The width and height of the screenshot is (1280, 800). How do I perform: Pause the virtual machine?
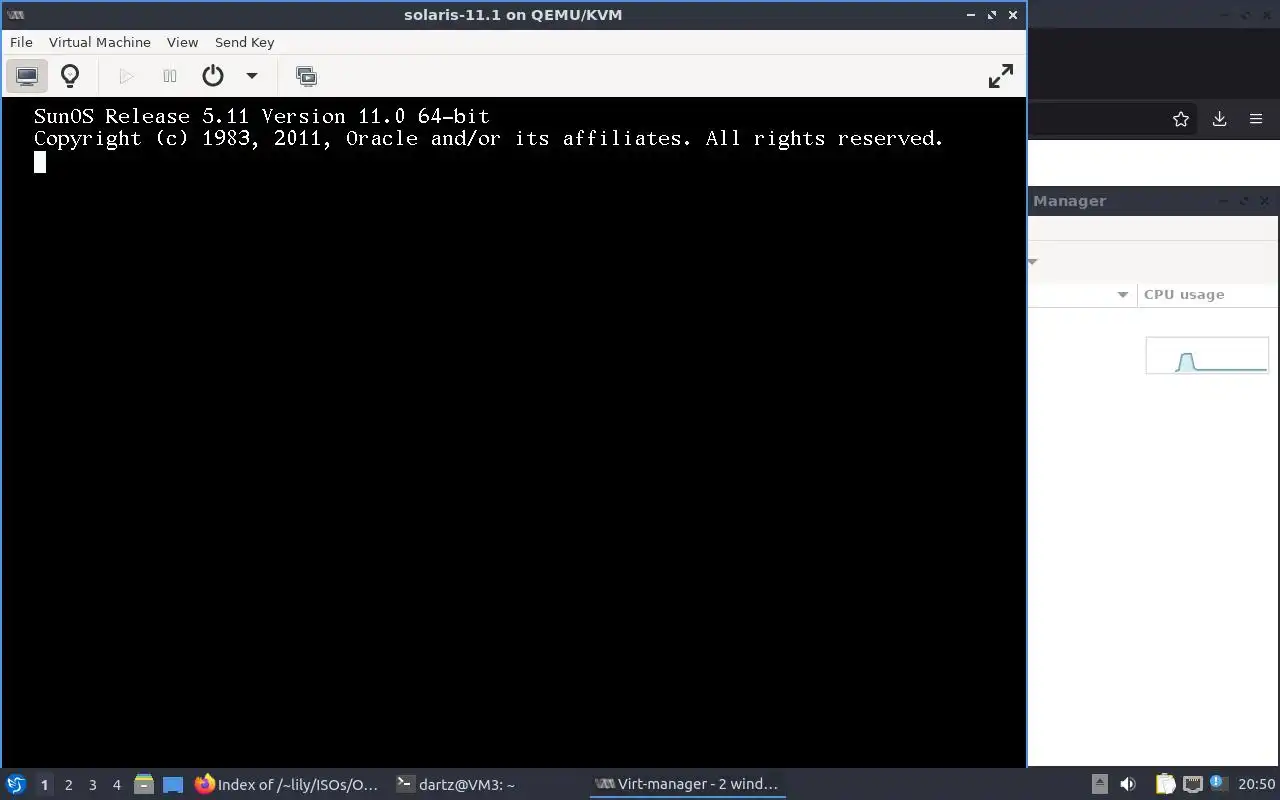[x=170, y=76]
